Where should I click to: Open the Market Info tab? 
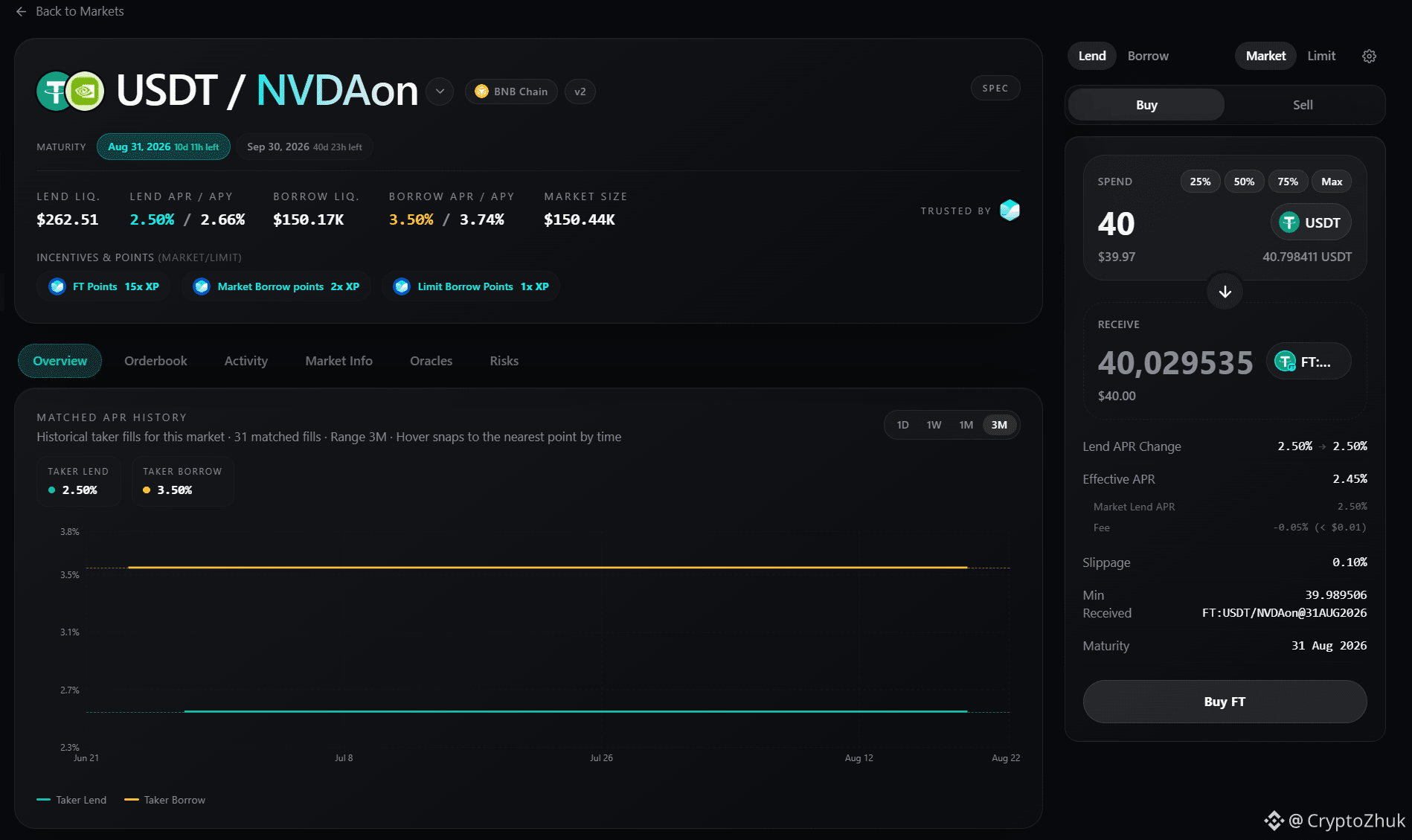[338, 361]
